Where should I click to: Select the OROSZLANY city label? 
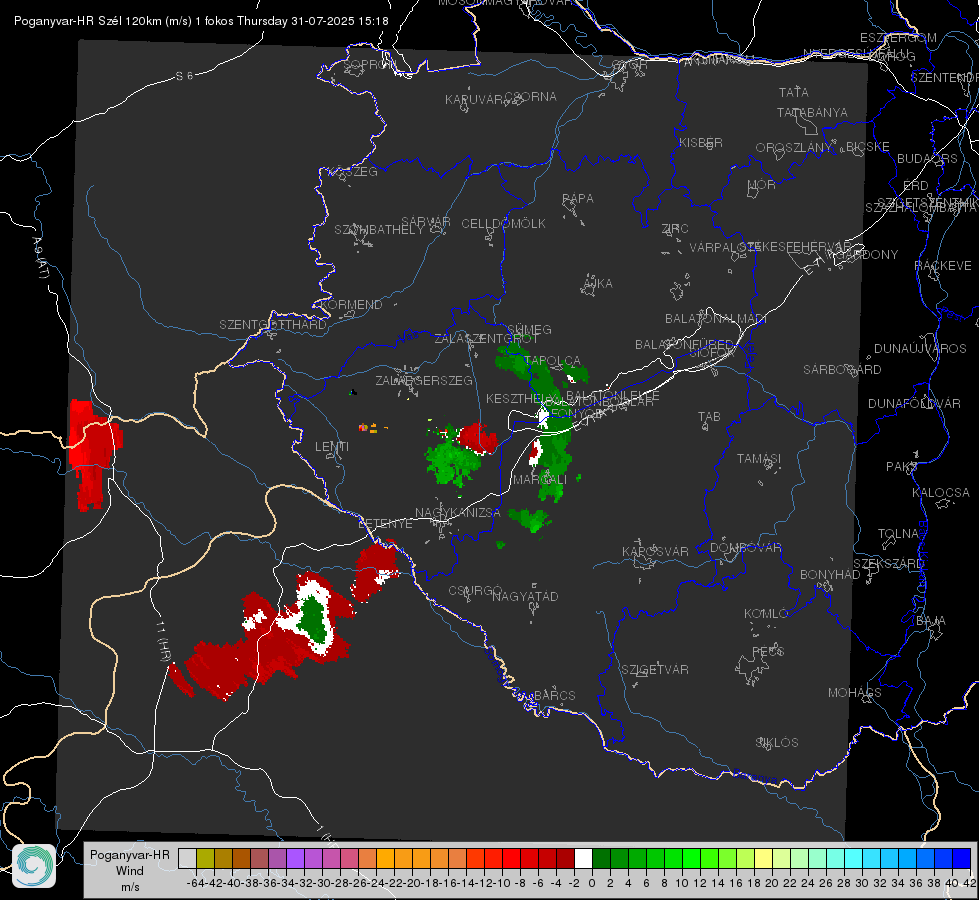pyautogui.click(x=794, y=147)
